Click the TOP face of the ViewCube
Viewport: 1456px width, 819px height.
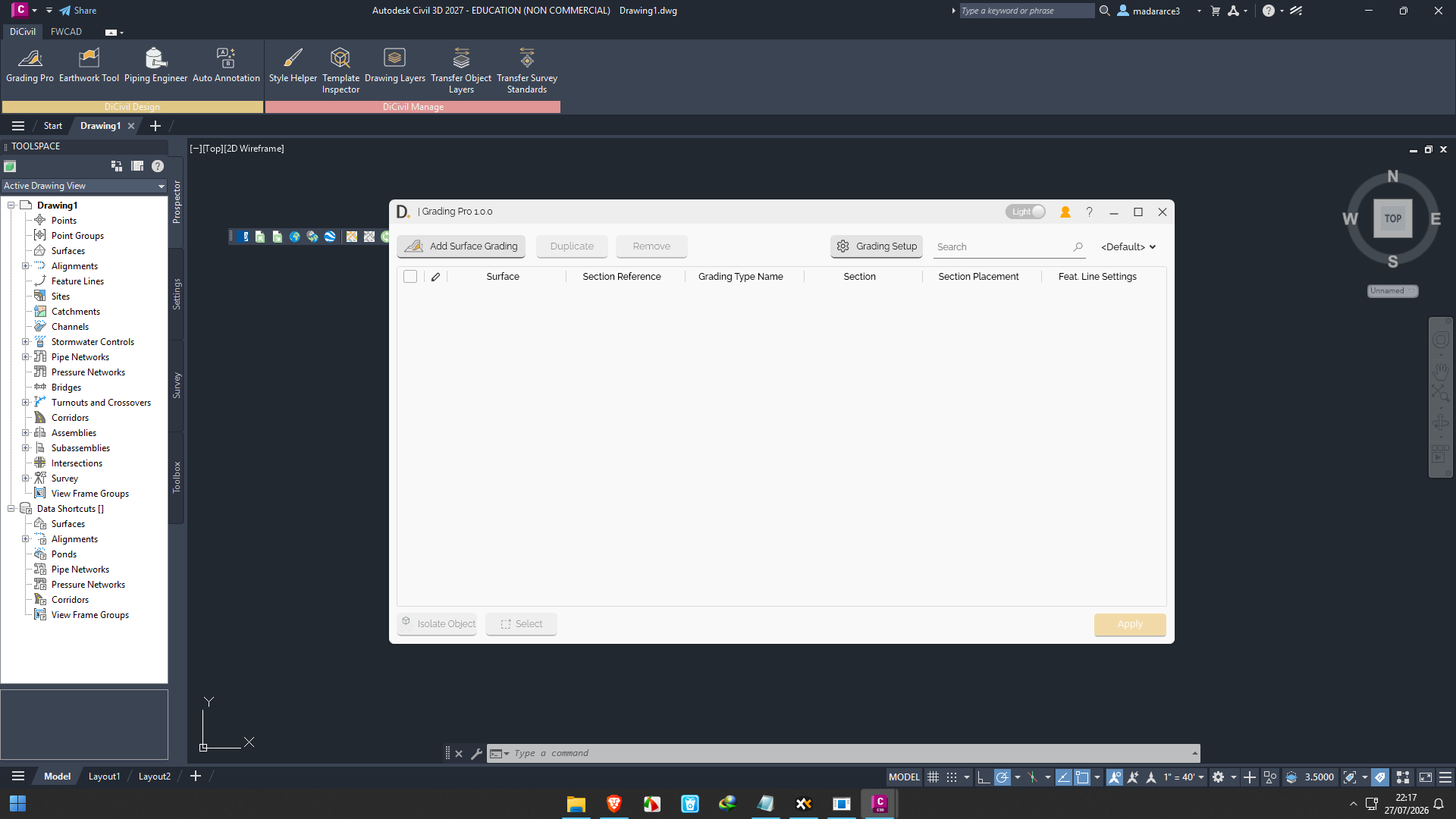click(x=1393, y=218)
